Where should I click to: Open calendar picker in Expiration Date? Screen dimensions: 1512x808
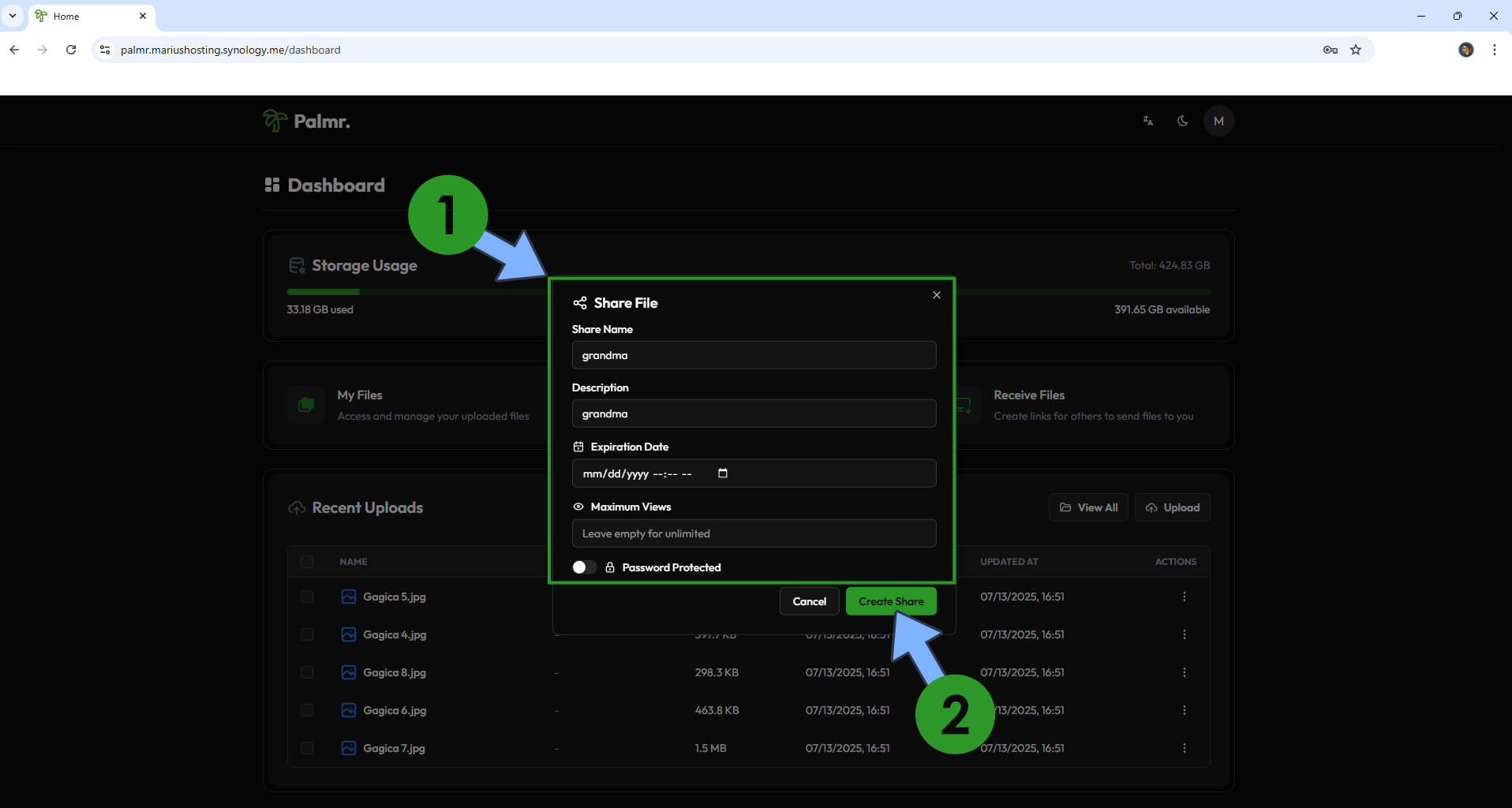(x=723, y=473)
